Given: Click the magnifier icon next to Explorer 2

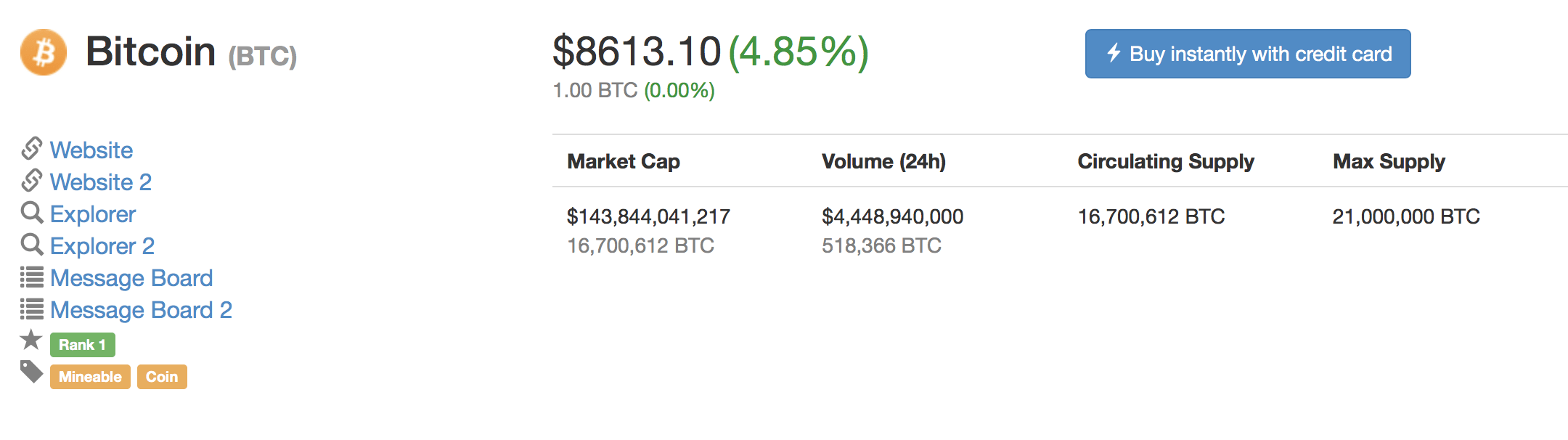Looking at the screenshot, I should coord(32,245).
